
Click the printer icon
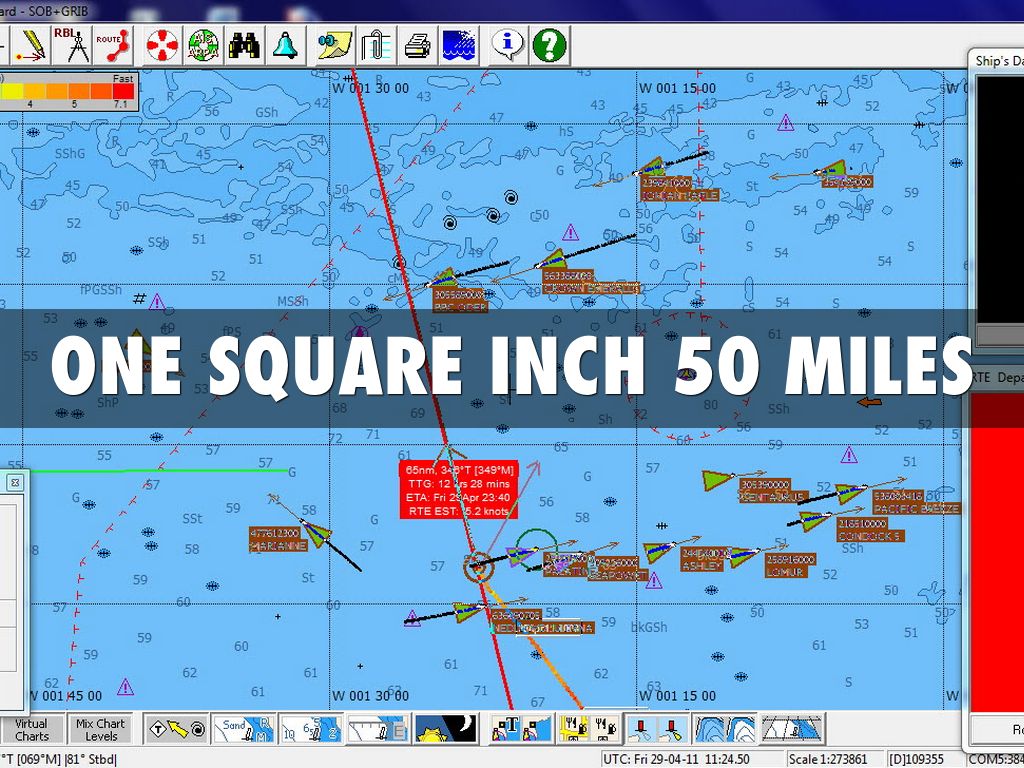(x=417, y=45)
